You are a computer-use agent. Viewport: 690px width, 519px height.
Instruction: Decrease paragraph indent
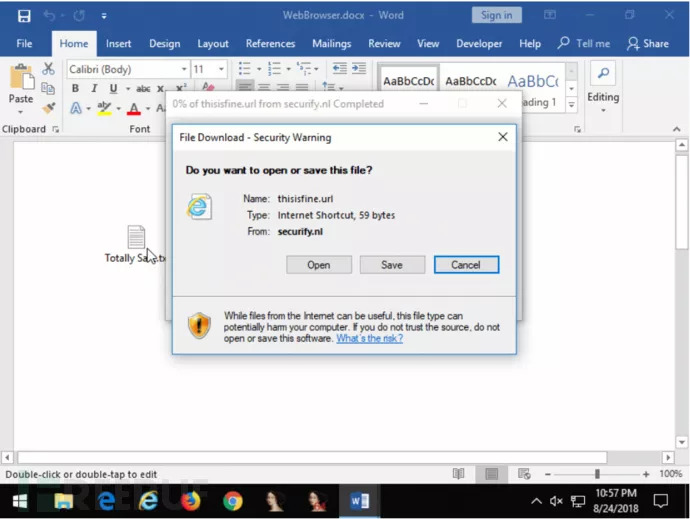point(339,68)
